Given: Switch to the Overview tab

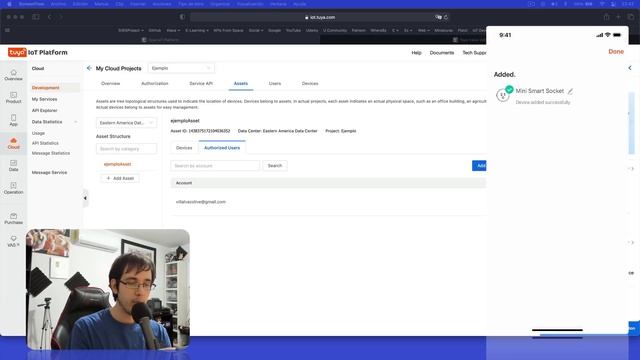Looking at the screenshot, I should (x=111, y=83).
